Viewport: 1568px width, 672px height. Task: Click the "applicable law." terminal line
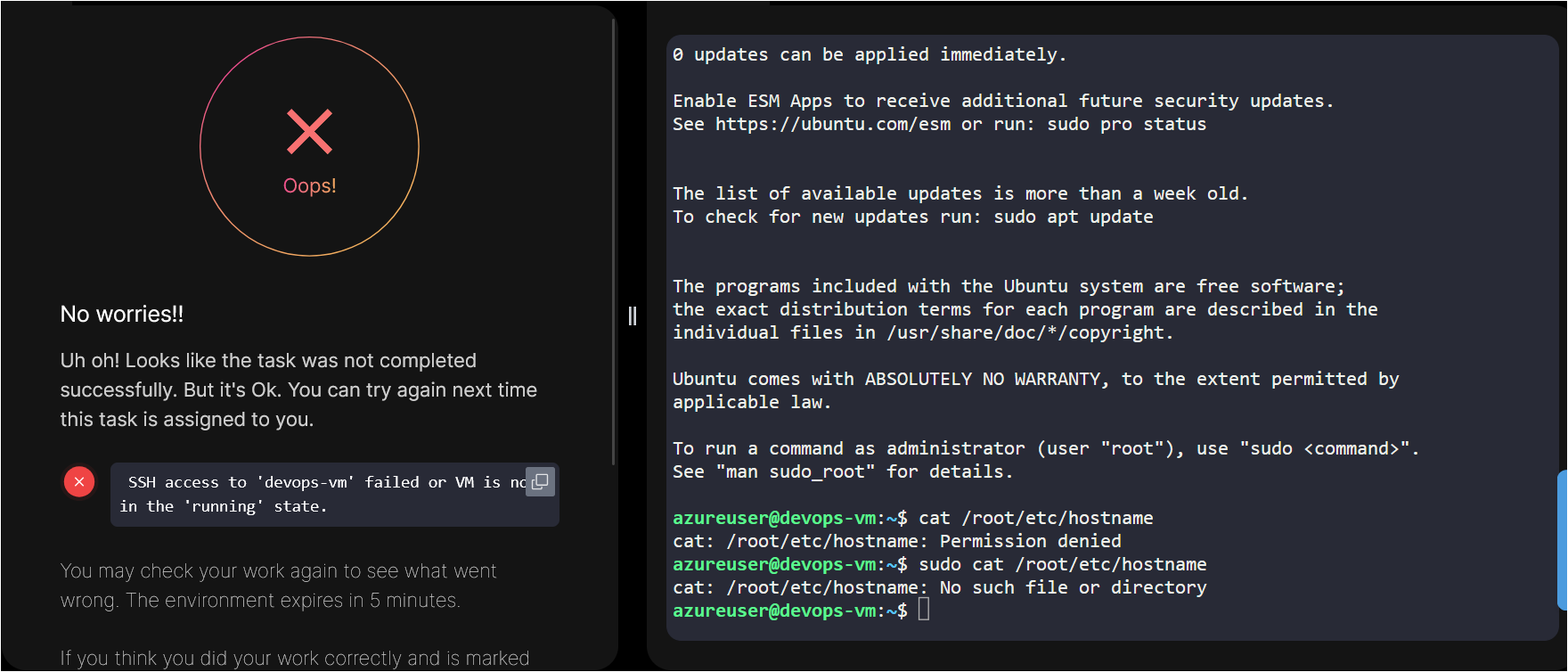click(752, 402)
